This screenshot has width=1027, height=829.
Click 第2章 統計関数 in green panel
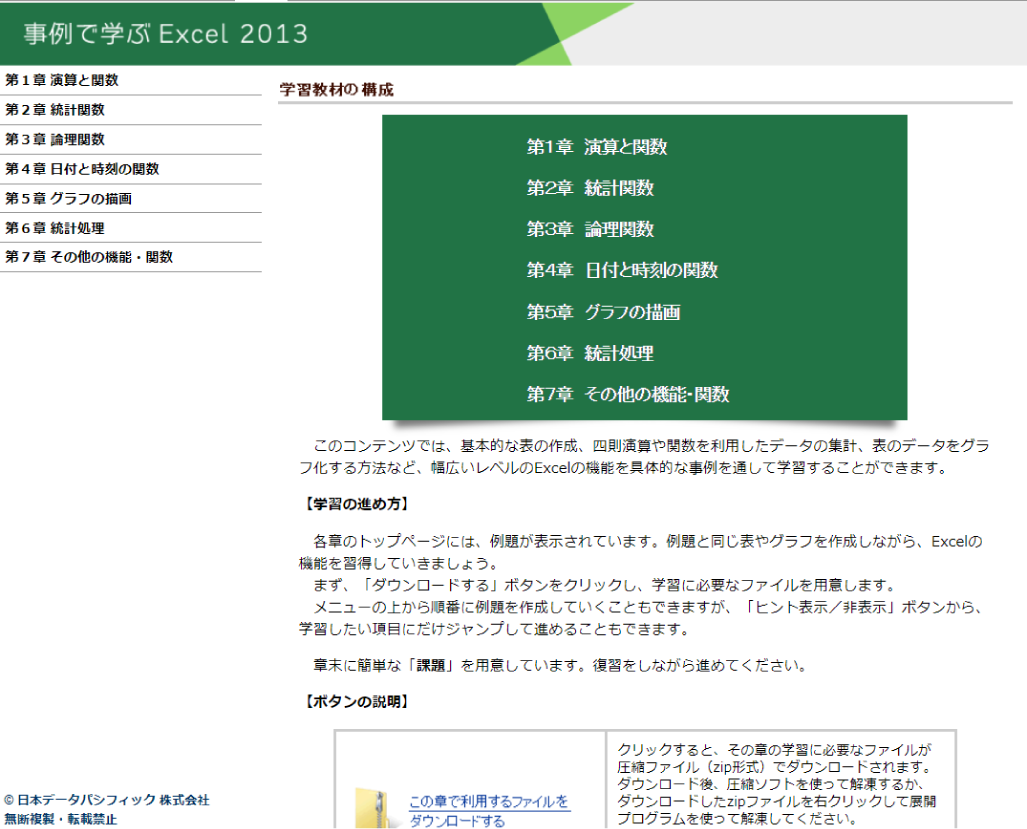click(590, 189)
